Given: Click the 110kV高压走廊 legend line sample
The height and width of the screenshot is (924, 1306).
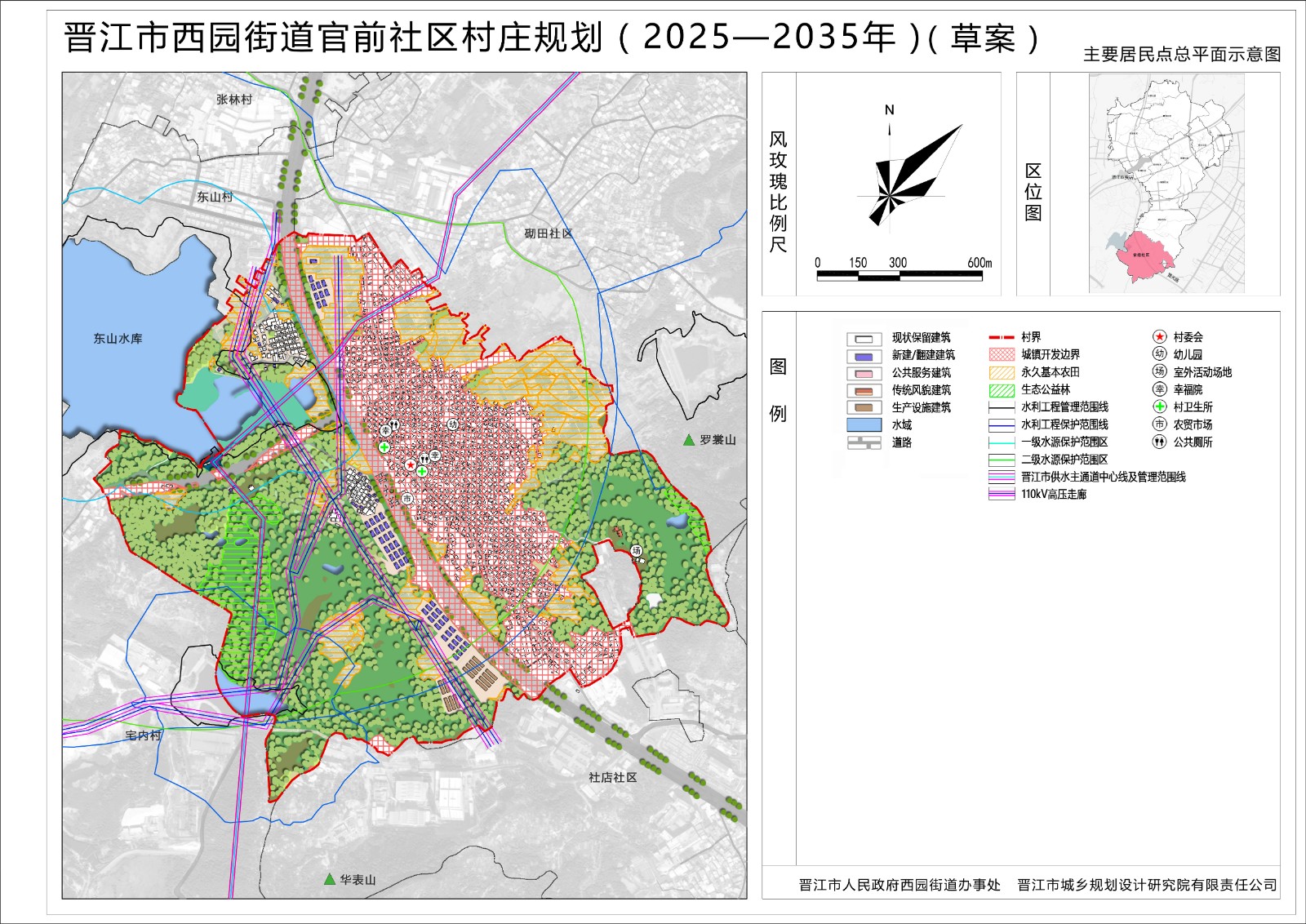Looking at the screenshot, I should [1002, 495].
